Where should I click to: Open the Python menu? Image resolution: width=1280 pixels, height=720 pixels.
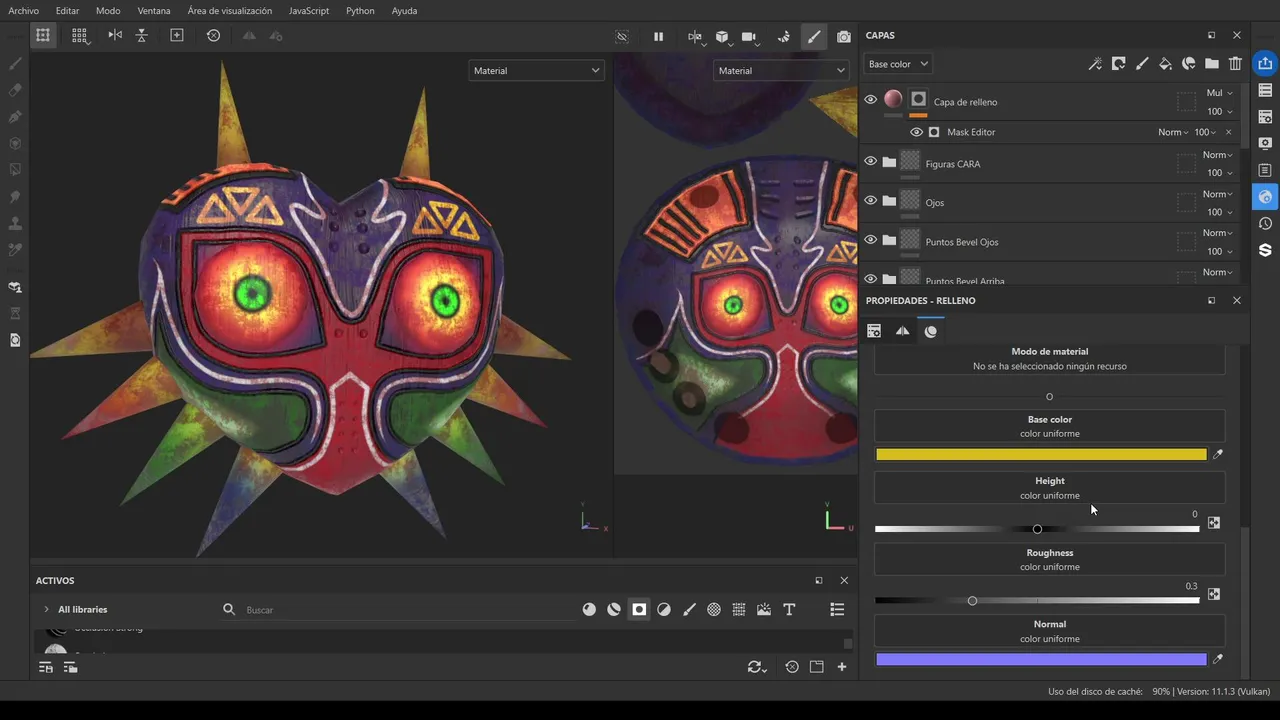tap(360, 11)
